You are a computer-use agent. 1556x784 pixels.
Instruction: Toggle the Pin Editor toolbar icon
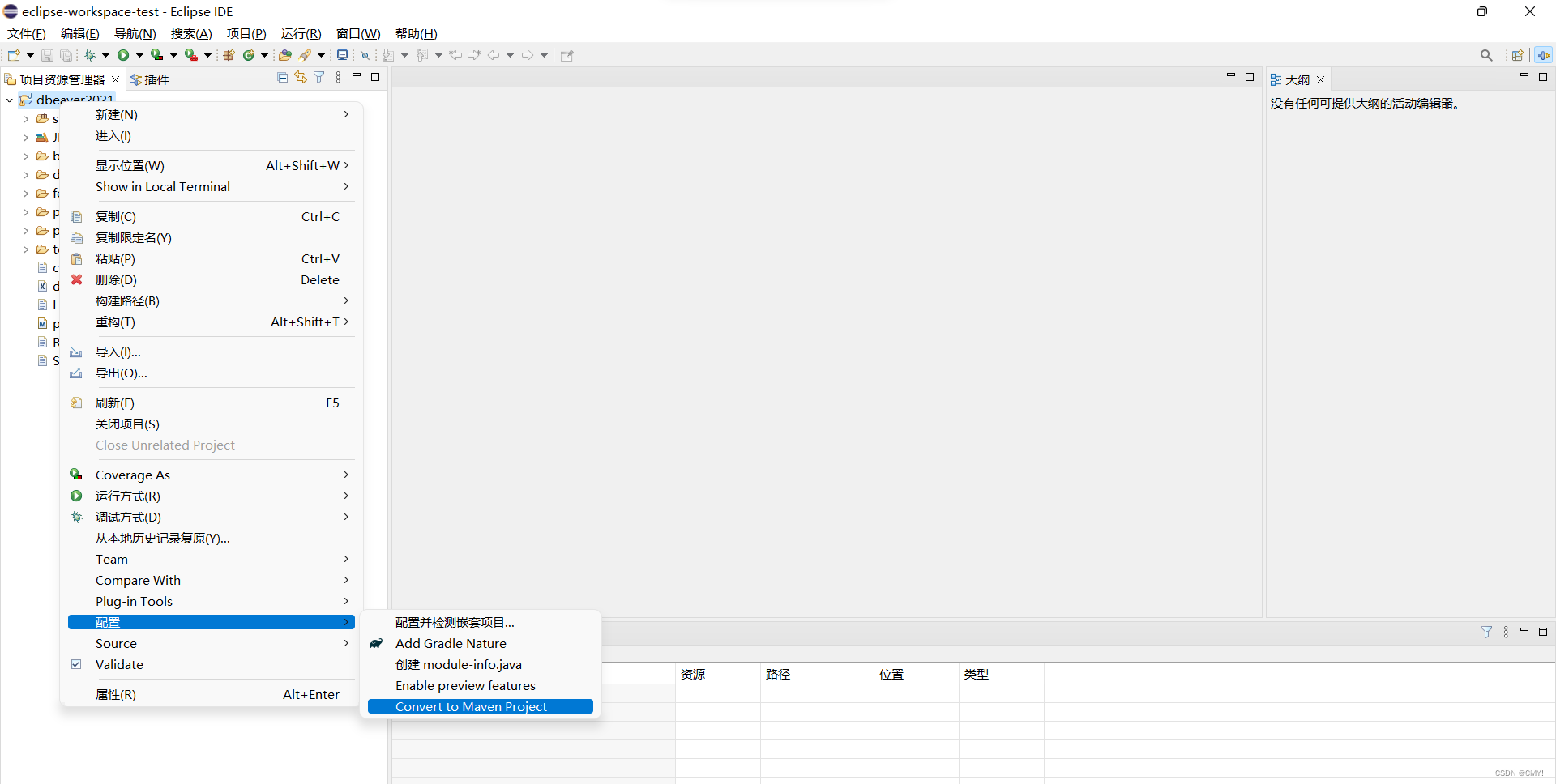click(566, 55)
